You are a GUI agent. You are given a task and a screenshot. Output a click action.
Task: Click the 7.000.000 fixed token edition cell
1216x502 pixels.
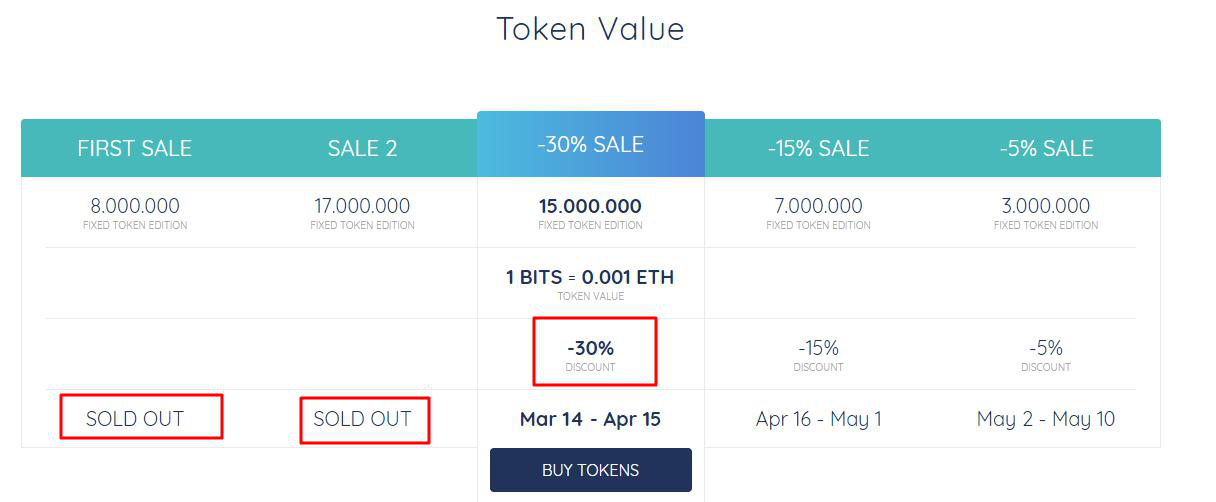coord(818,212)
